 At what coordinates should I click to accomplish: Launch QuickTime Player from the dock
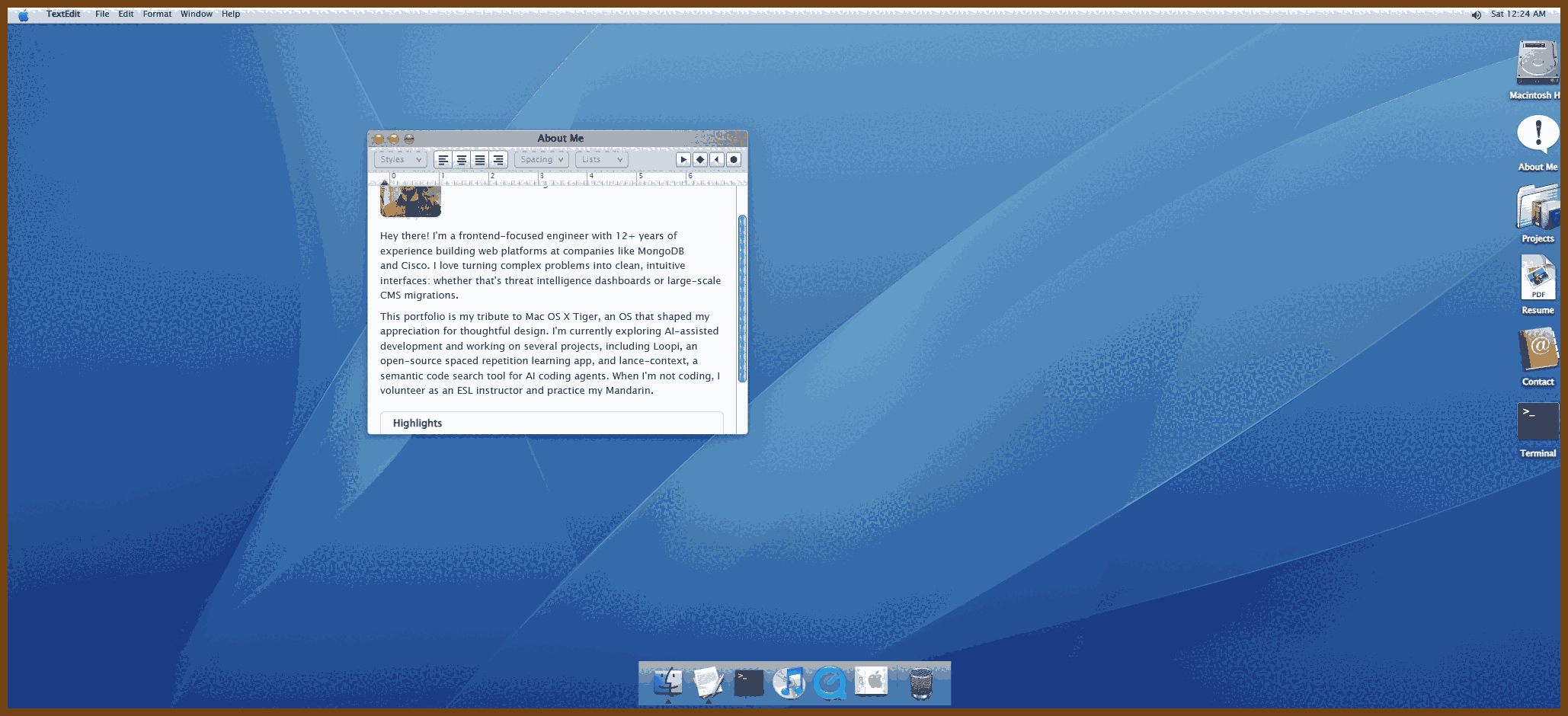pyautogui.click(x=830, y=682)
